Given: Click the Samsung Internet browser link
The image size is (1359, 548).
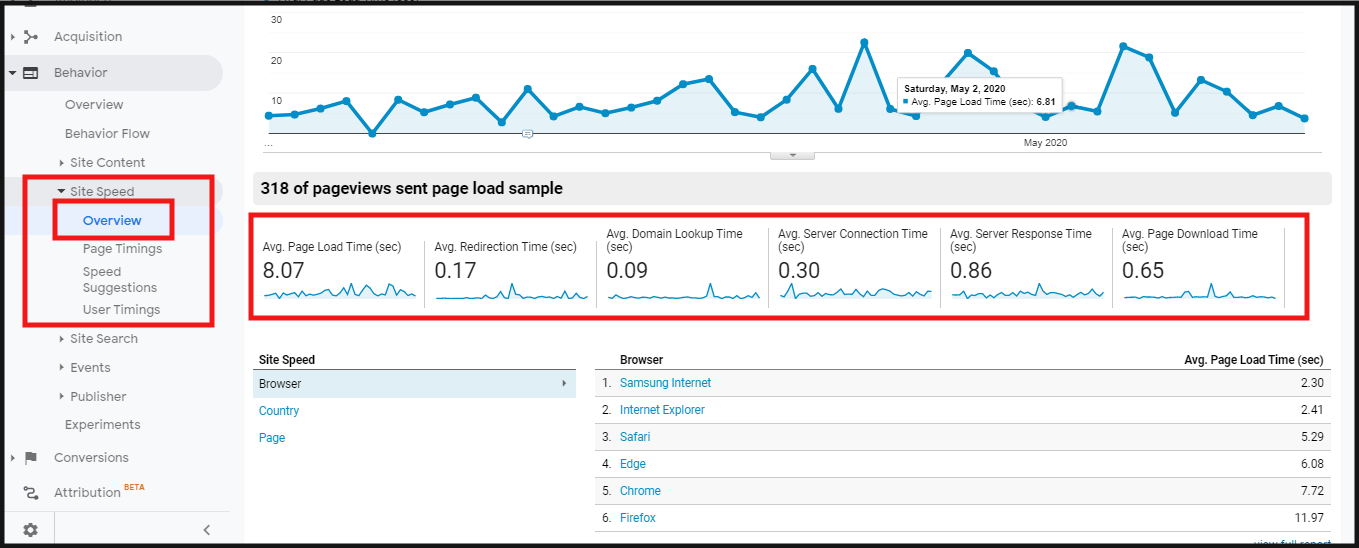Looking at the screenshot, I should point(665,383).
